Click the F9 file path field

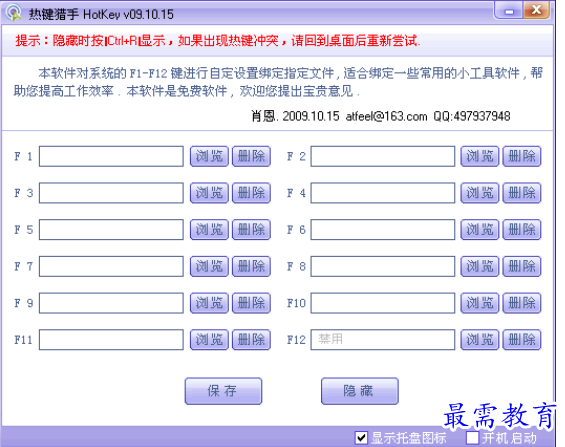pos(111,303)
